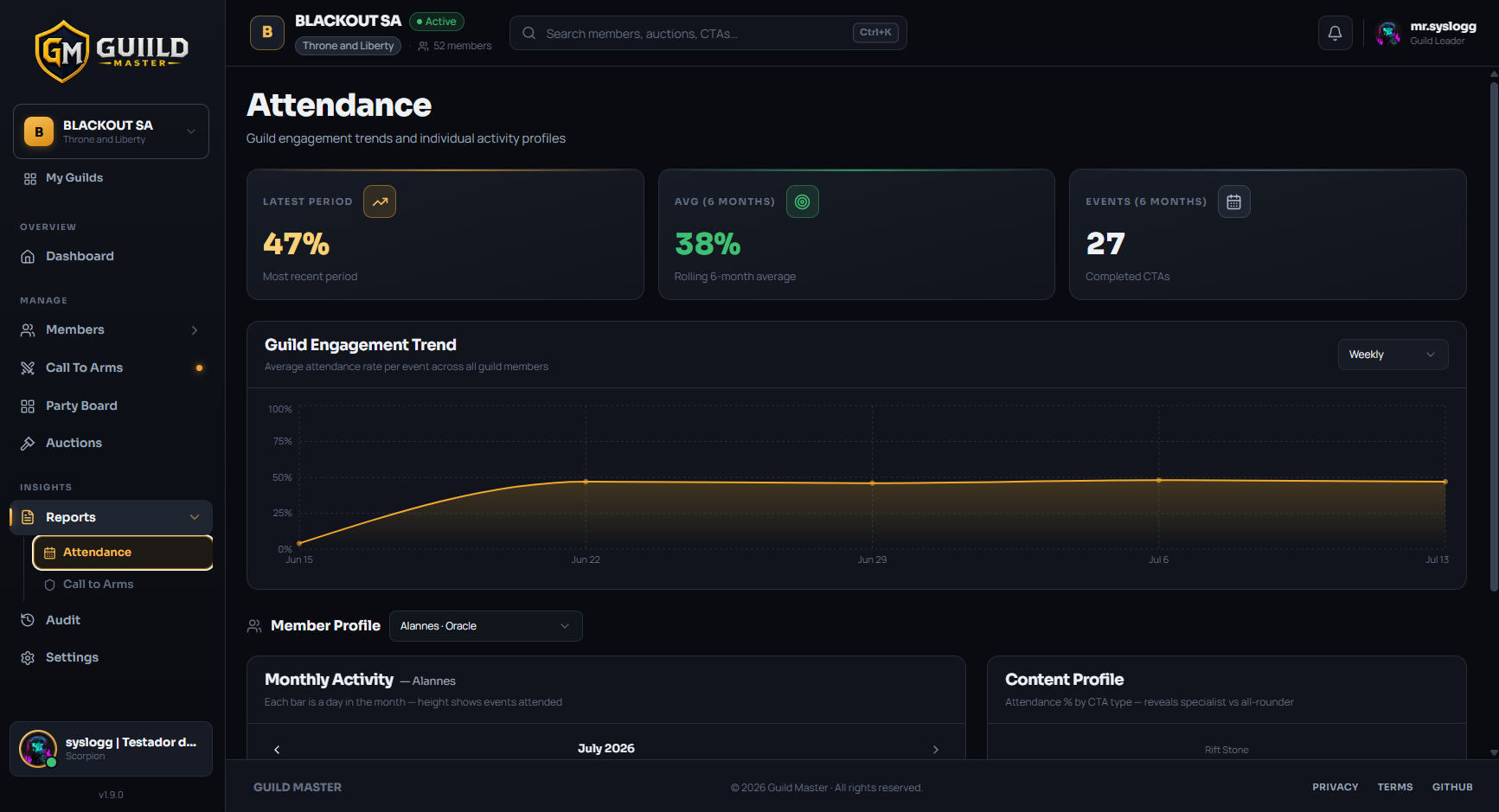This screenshot has height=812, width=1499.
Task: Open the GitHub link
Action: [x=1452, y=787]
